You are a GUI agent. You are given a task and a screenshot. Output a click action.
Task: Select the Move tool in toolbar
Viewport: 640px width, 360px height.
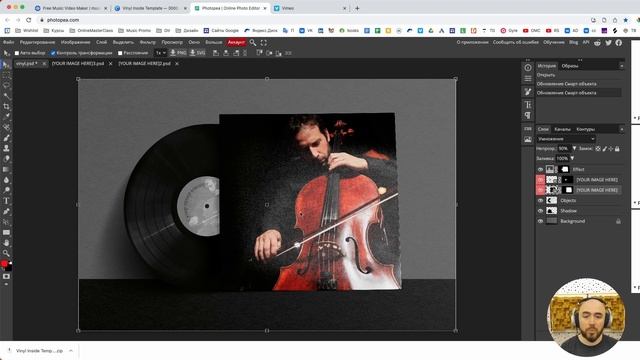(6, 65)
